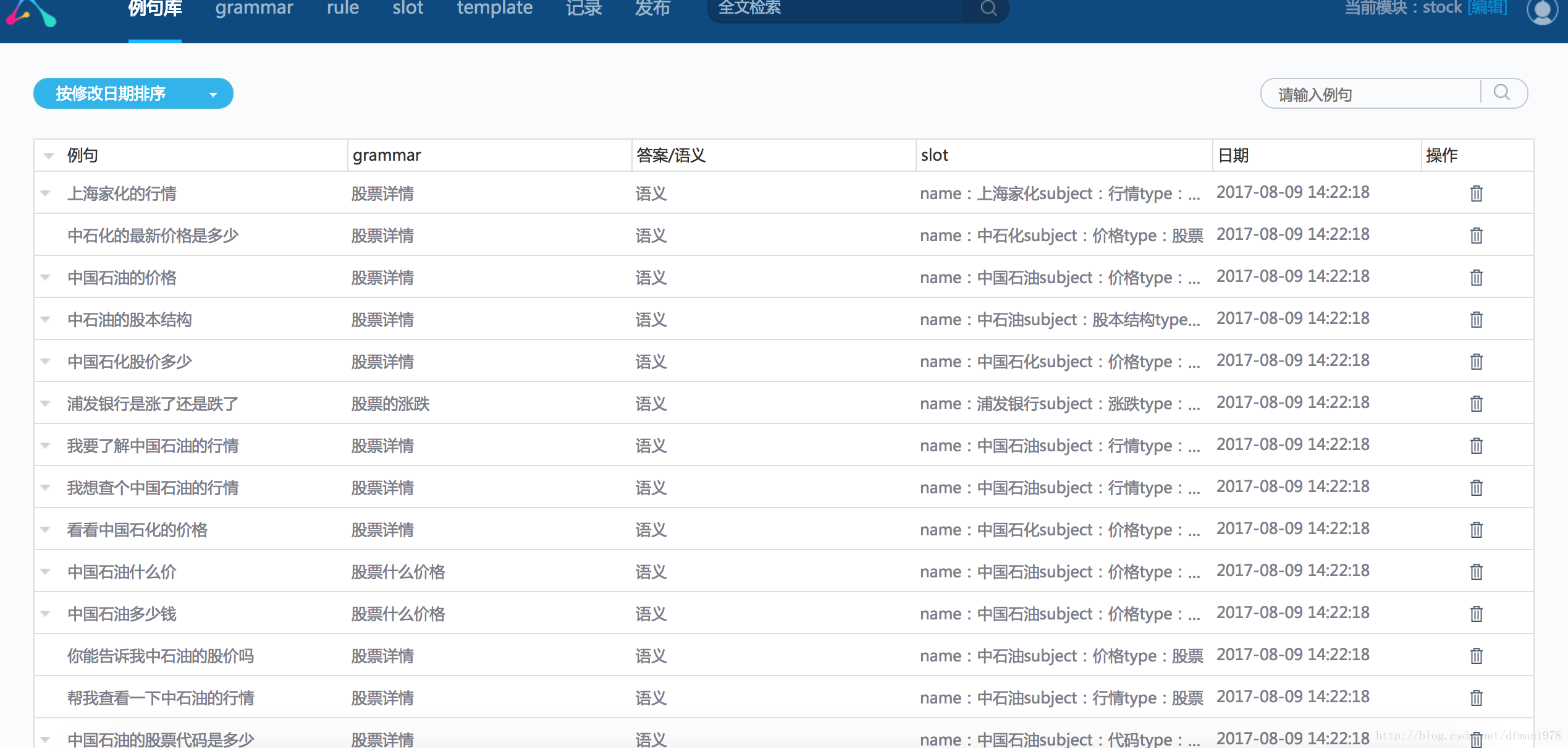Image resolution: width=1568 pixels, height=748 pixels.
Task: Click the date in 中石化的最新价格是多少 row
Action: [1293, 234]
